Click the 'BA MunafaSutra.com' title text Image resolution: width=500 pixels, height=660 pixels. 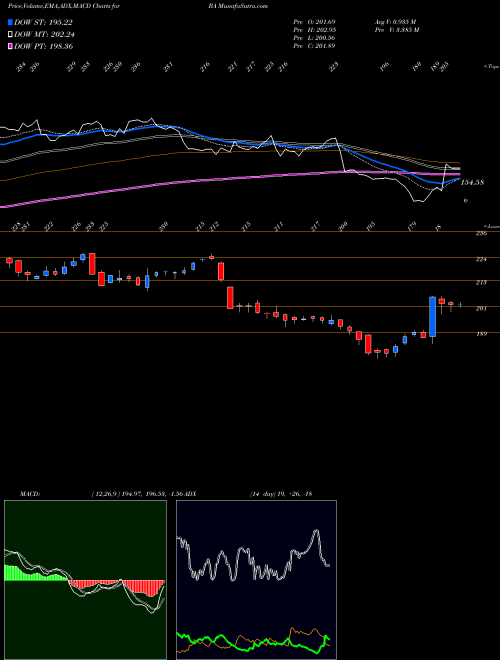238,6
